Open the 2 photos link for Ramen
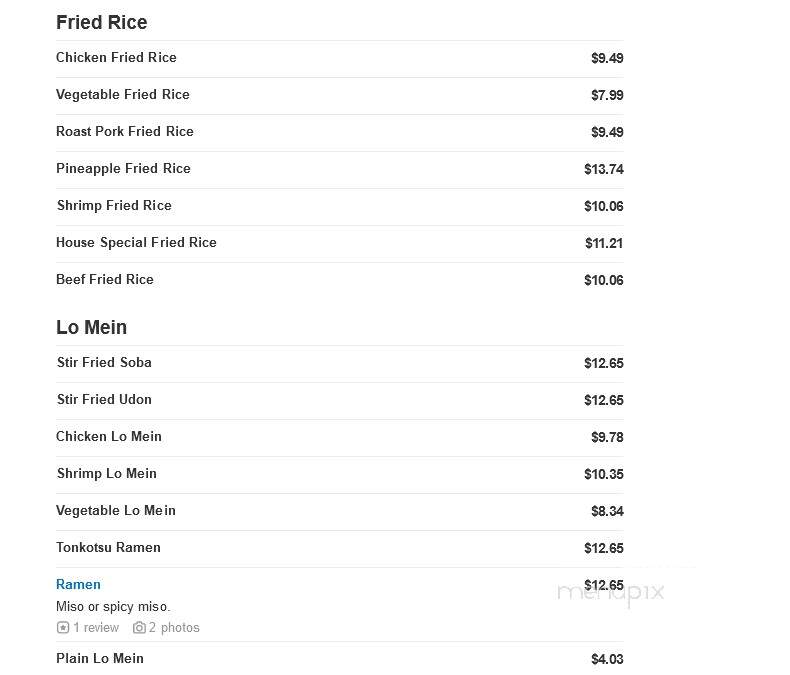The height and width of the screenshot is (675, 790). tap(174, 628)
